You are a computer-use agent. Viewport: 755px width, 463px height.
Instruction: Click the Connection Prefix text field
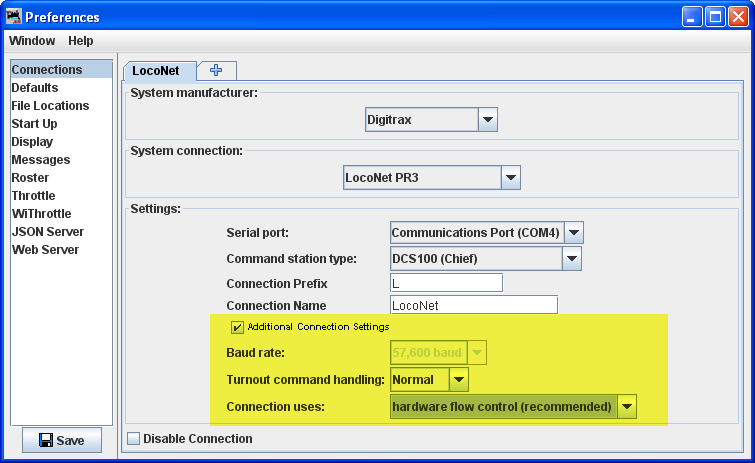(x=445, y=283)
